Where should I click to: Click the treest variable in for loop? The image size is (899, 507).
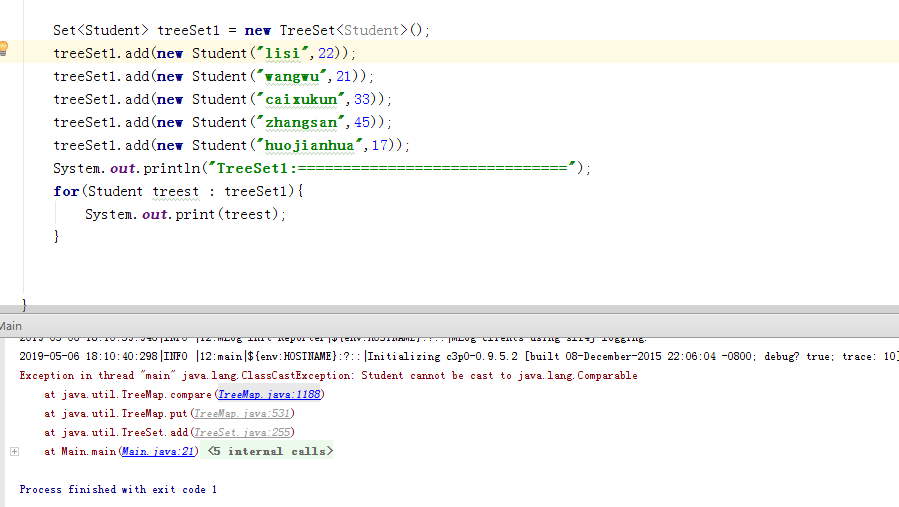(x=175, y=192)
